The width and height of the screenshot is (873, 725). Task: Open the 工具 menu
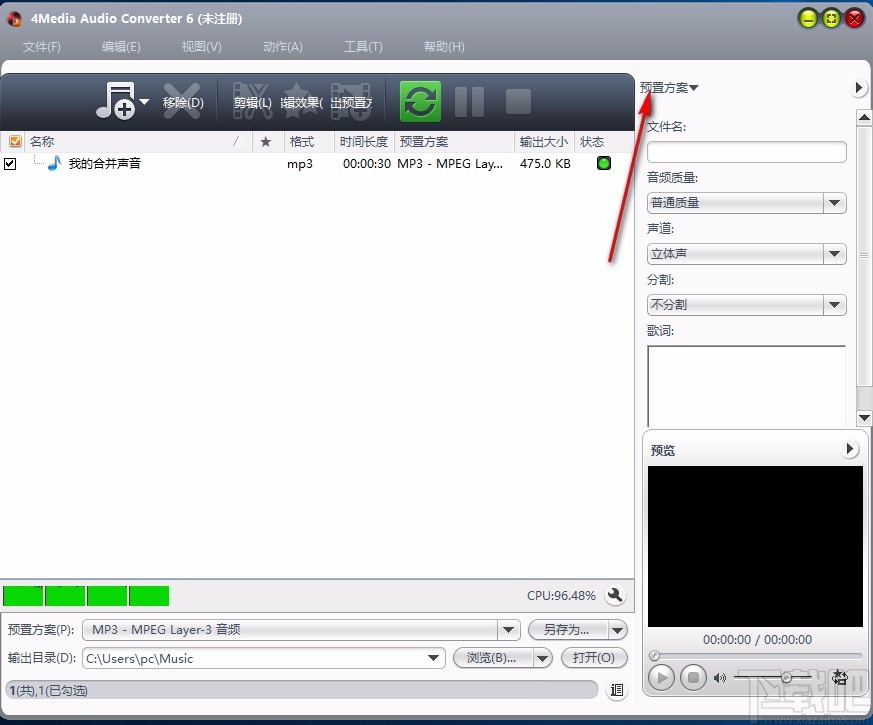pos(363,46)
